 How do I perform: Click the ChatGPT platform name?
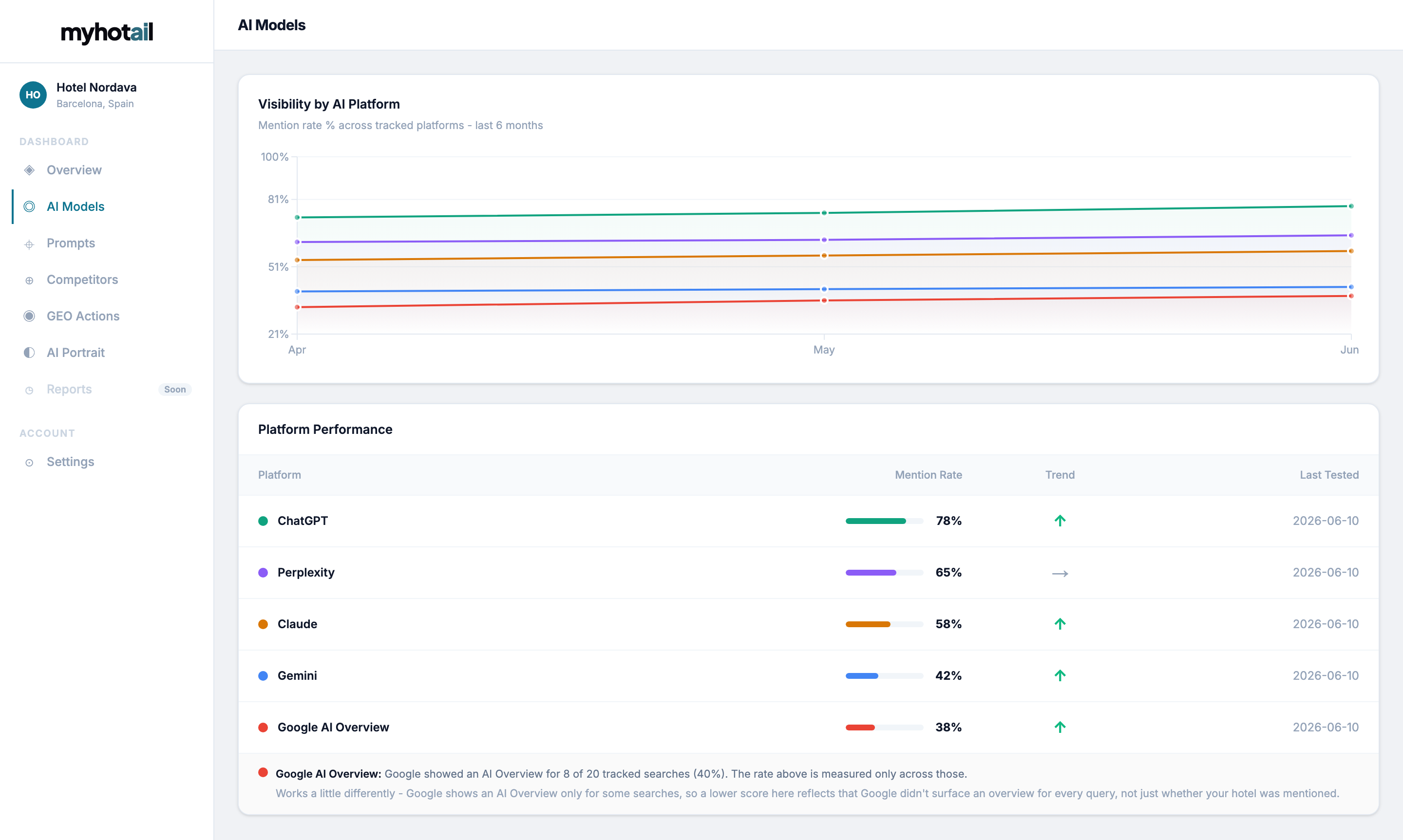(303, 521)
